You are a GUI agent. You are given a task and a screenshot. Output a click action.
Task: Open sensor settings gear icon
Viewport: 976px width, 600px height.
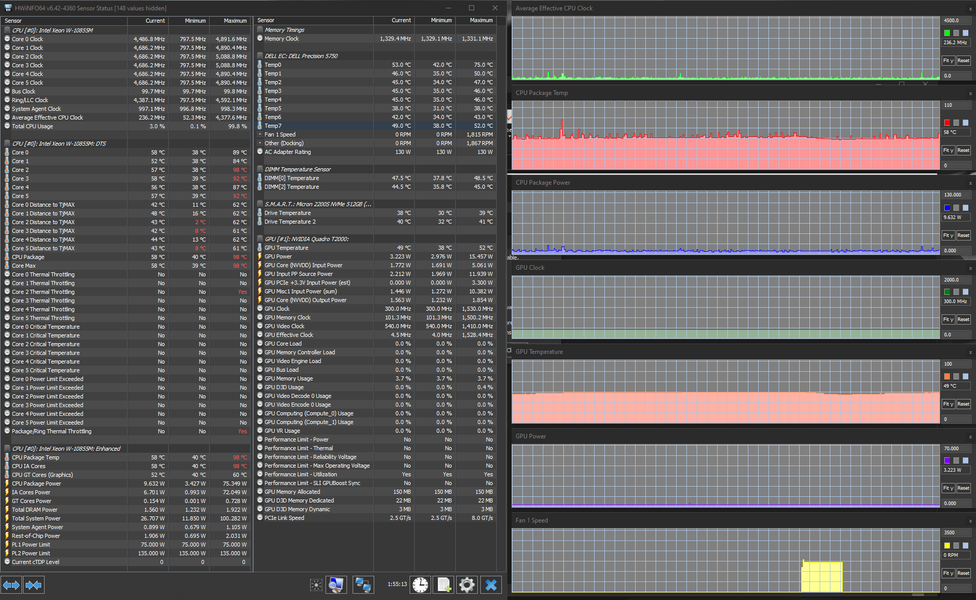(x=467, y=585)
